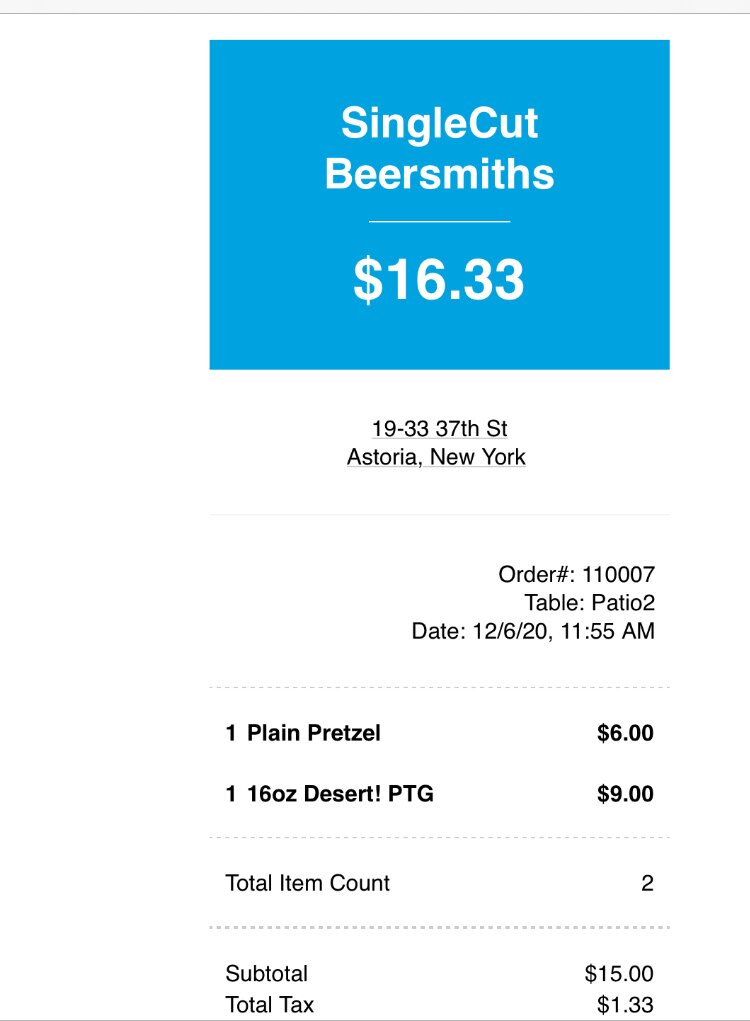Click the 19-33 37th St address link

[439, 429]
